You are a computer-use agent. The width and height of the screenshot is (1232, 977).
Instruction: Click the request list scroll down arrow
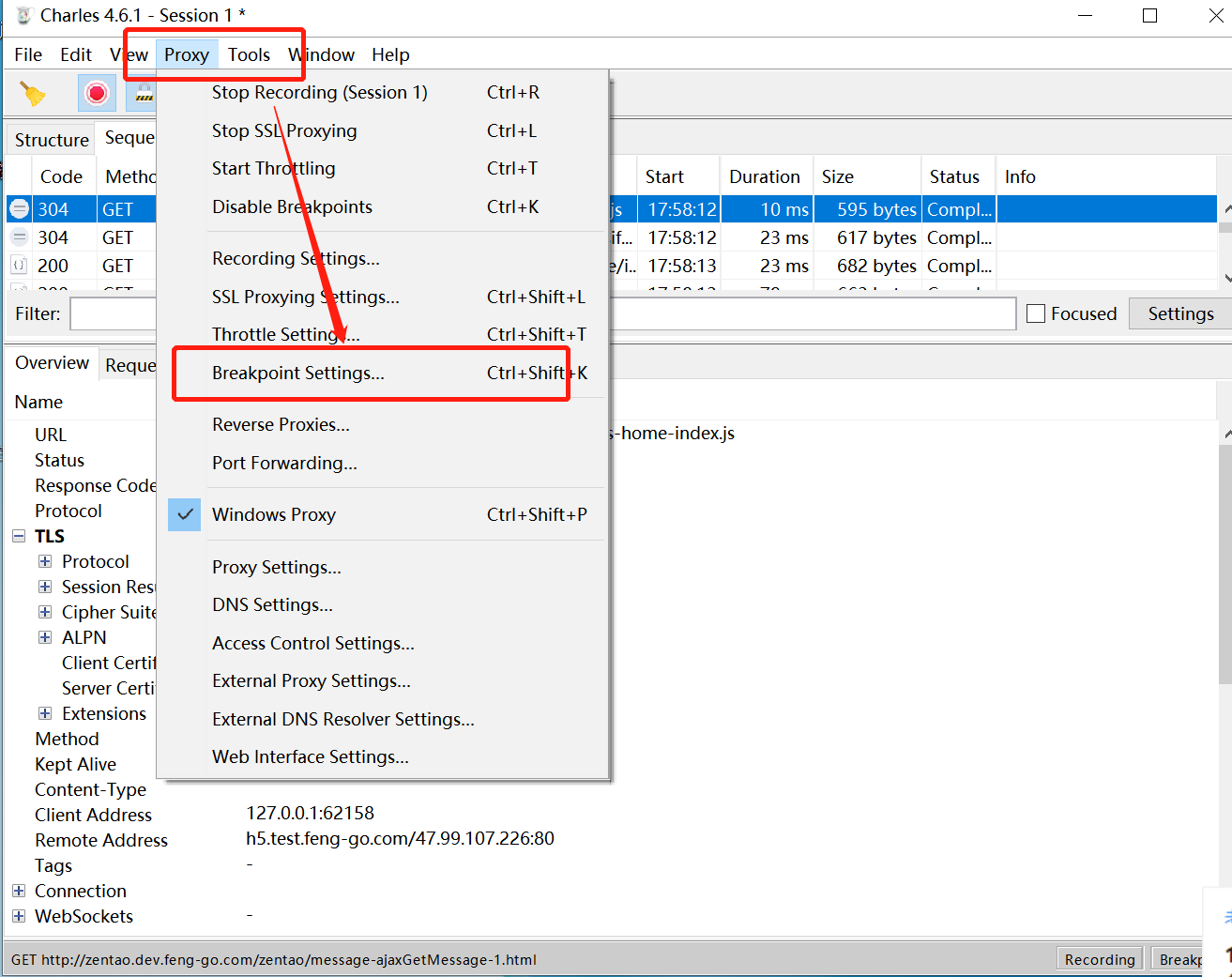click(1225, 279)
